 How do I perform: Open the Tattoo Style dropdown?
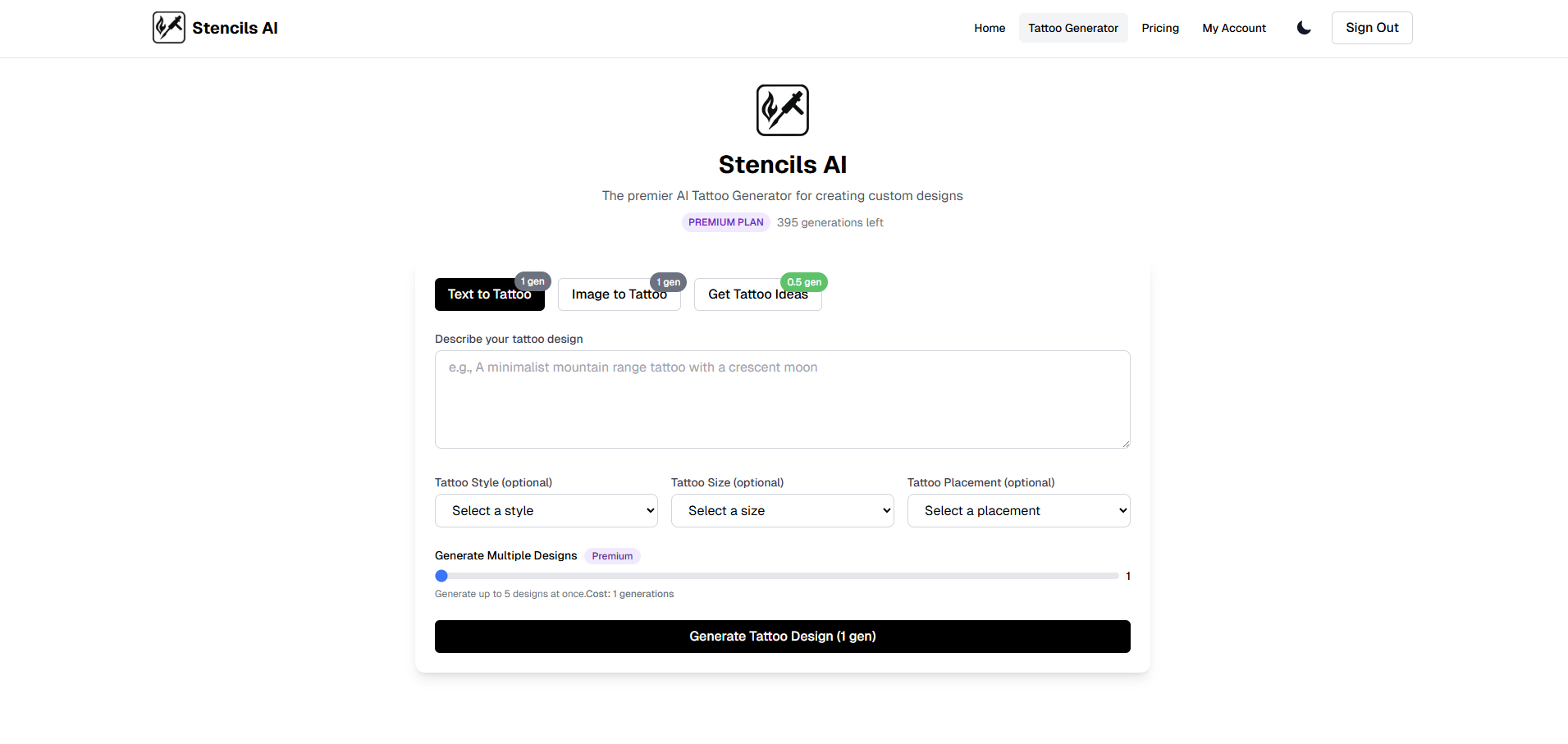(546, 510)
